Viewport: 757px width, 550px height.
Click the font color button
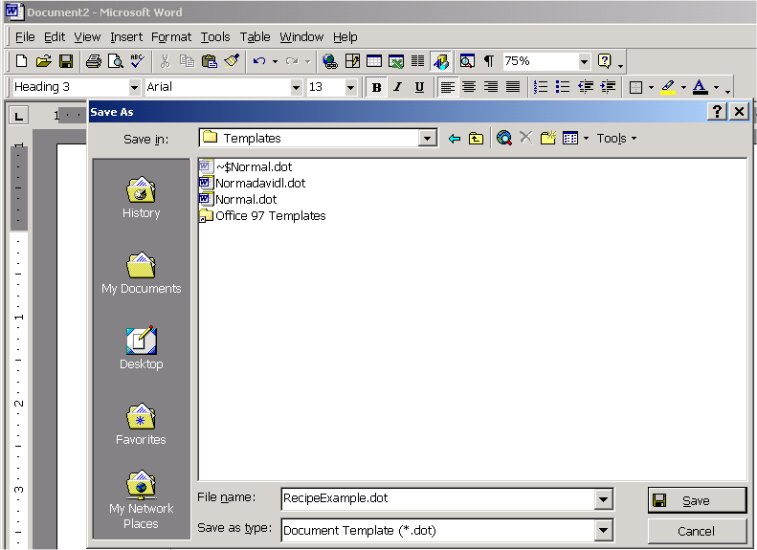point(700,88)
